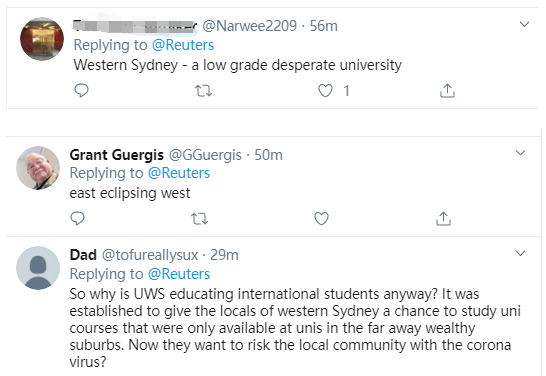546x376 pixels.
Task: Reply to the Narwee2209 tweet
Action: (81, 91)
